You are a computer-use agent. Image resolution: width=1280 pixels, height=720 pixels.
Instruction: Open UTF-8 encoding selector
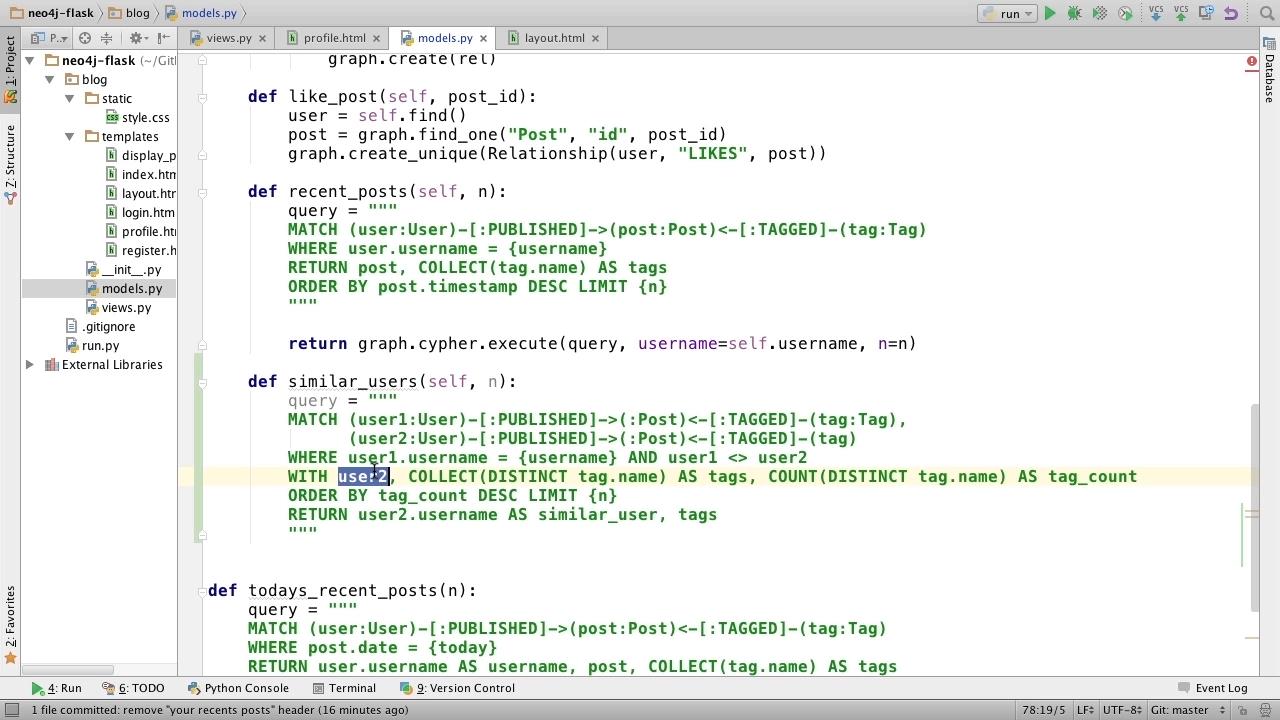[1122, 710]
